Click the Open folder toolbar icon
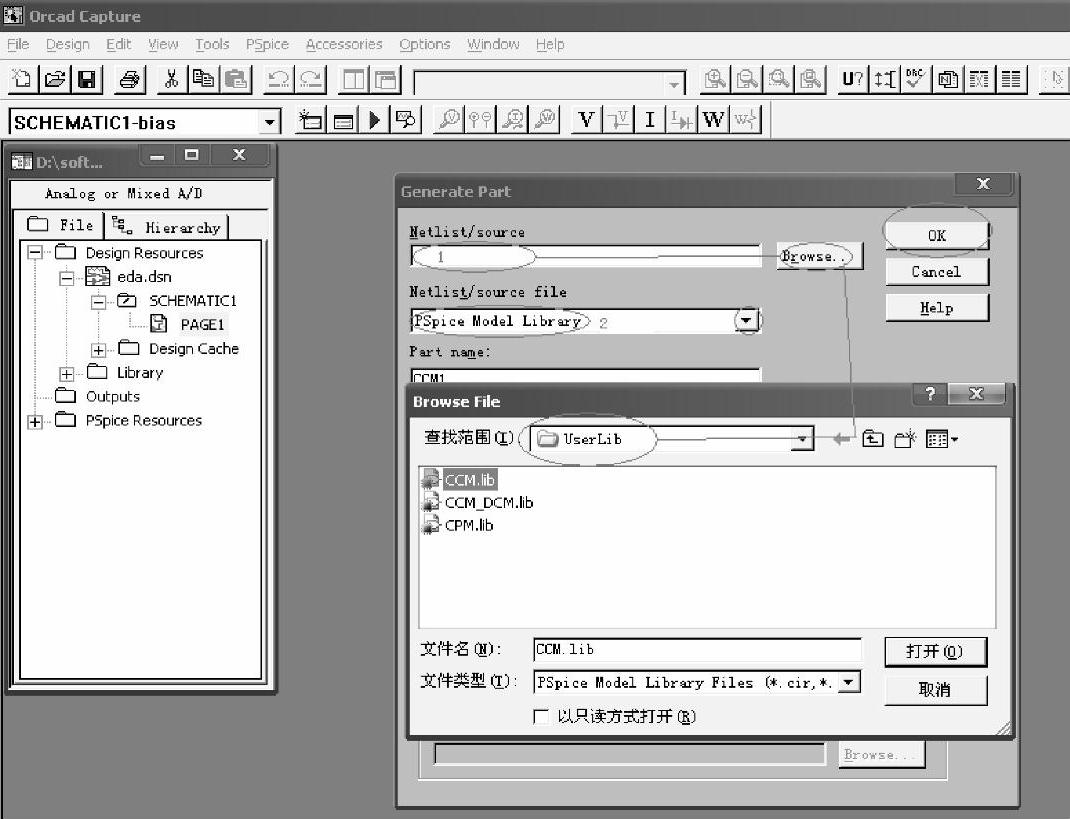1070x819 pixels. click(55, 80)
